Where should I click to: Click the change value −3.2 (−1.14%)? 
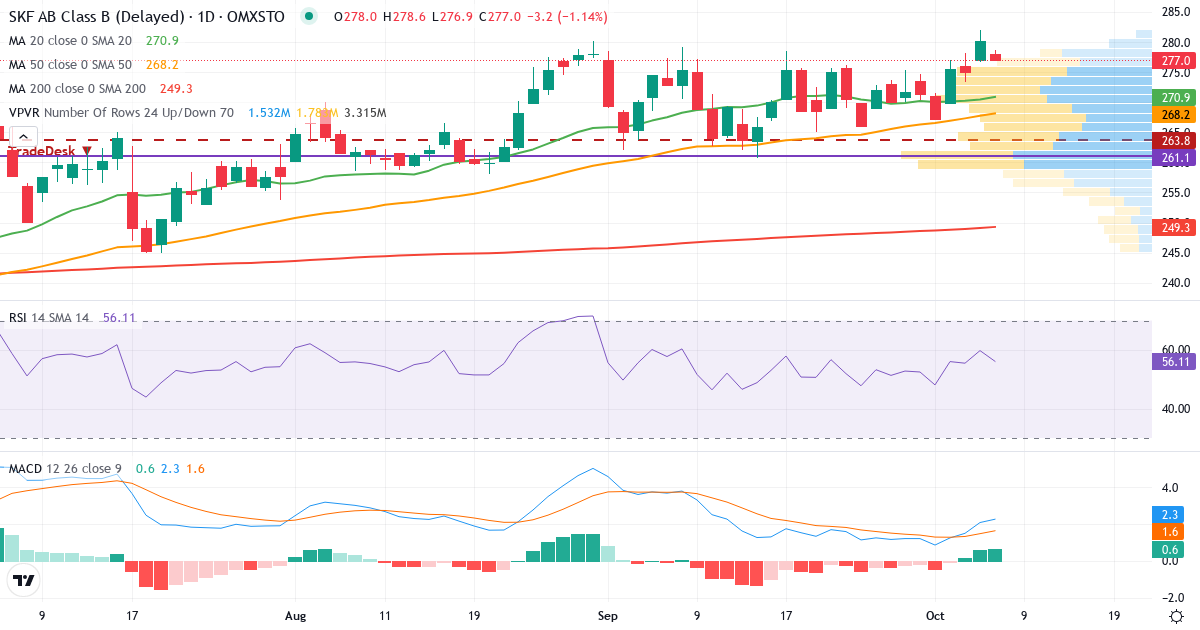(566, 17)
